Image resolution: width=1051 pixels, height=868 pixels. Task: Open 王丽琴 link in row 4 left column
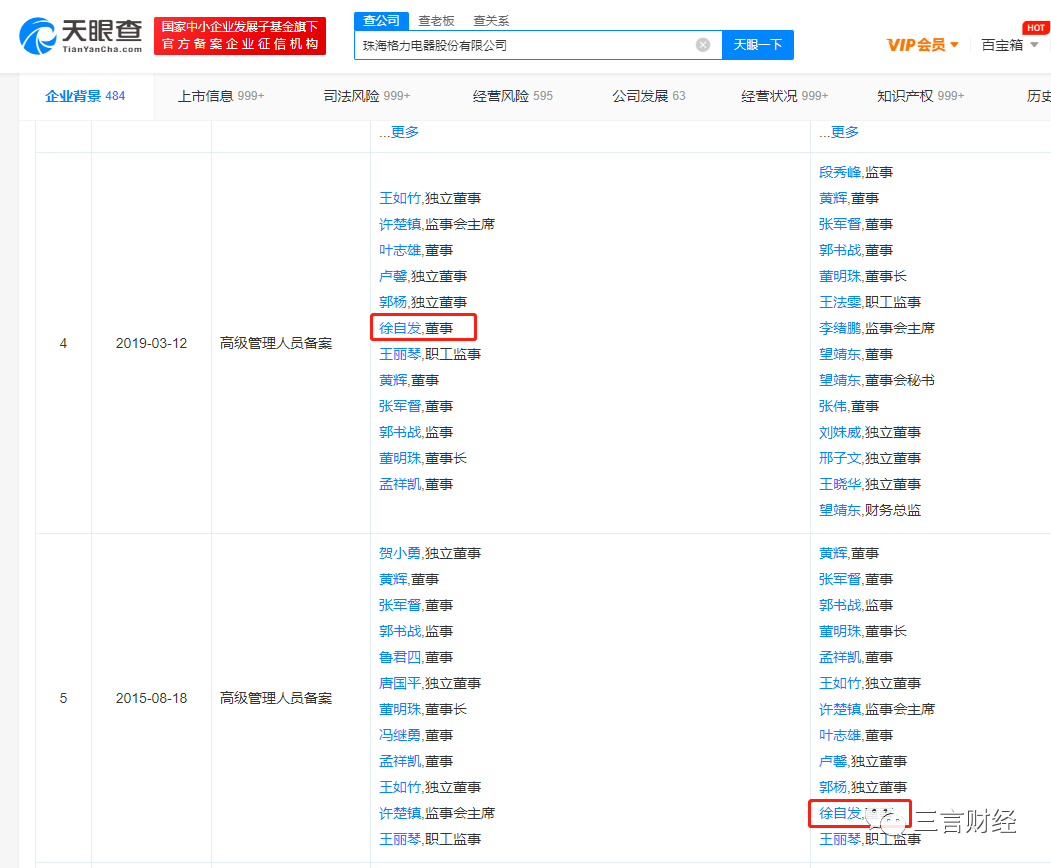tap(399, 355)
